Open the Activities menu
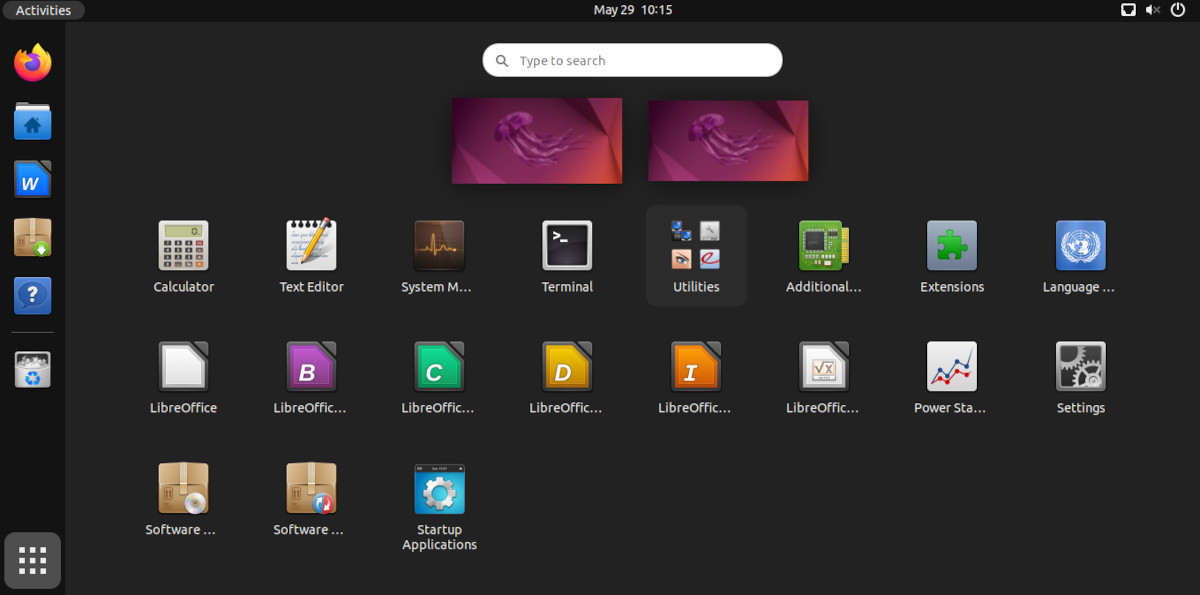Viewport: 1200px width, 595px height. coord(43,10)
